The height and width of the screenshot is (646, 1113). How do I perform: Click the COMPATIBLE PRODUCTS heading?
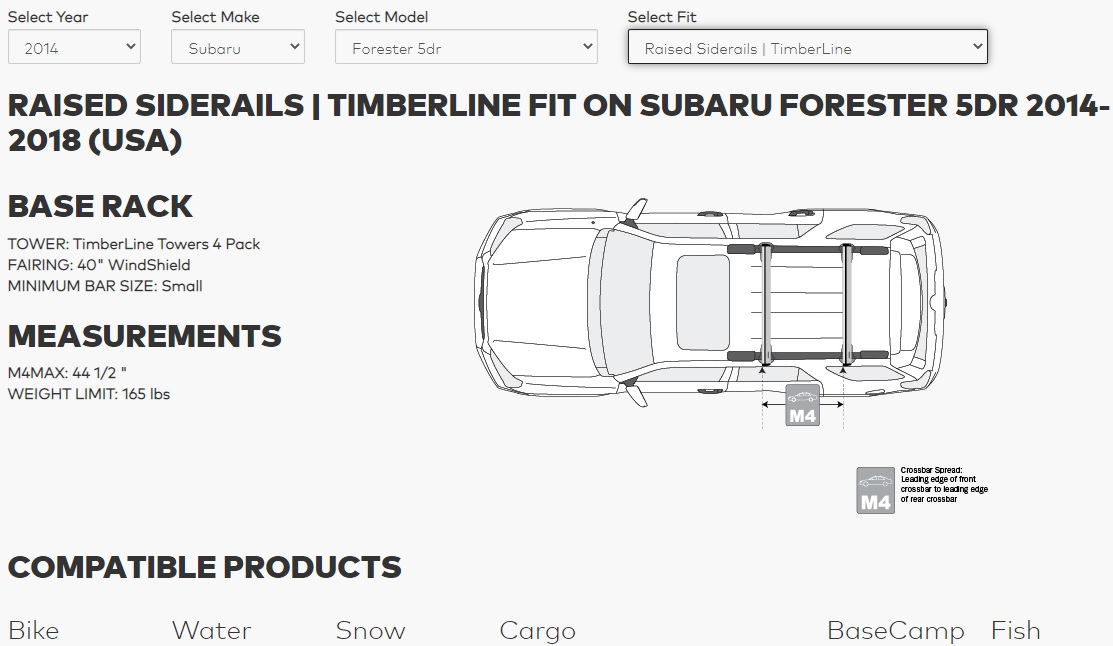[204, 567]
